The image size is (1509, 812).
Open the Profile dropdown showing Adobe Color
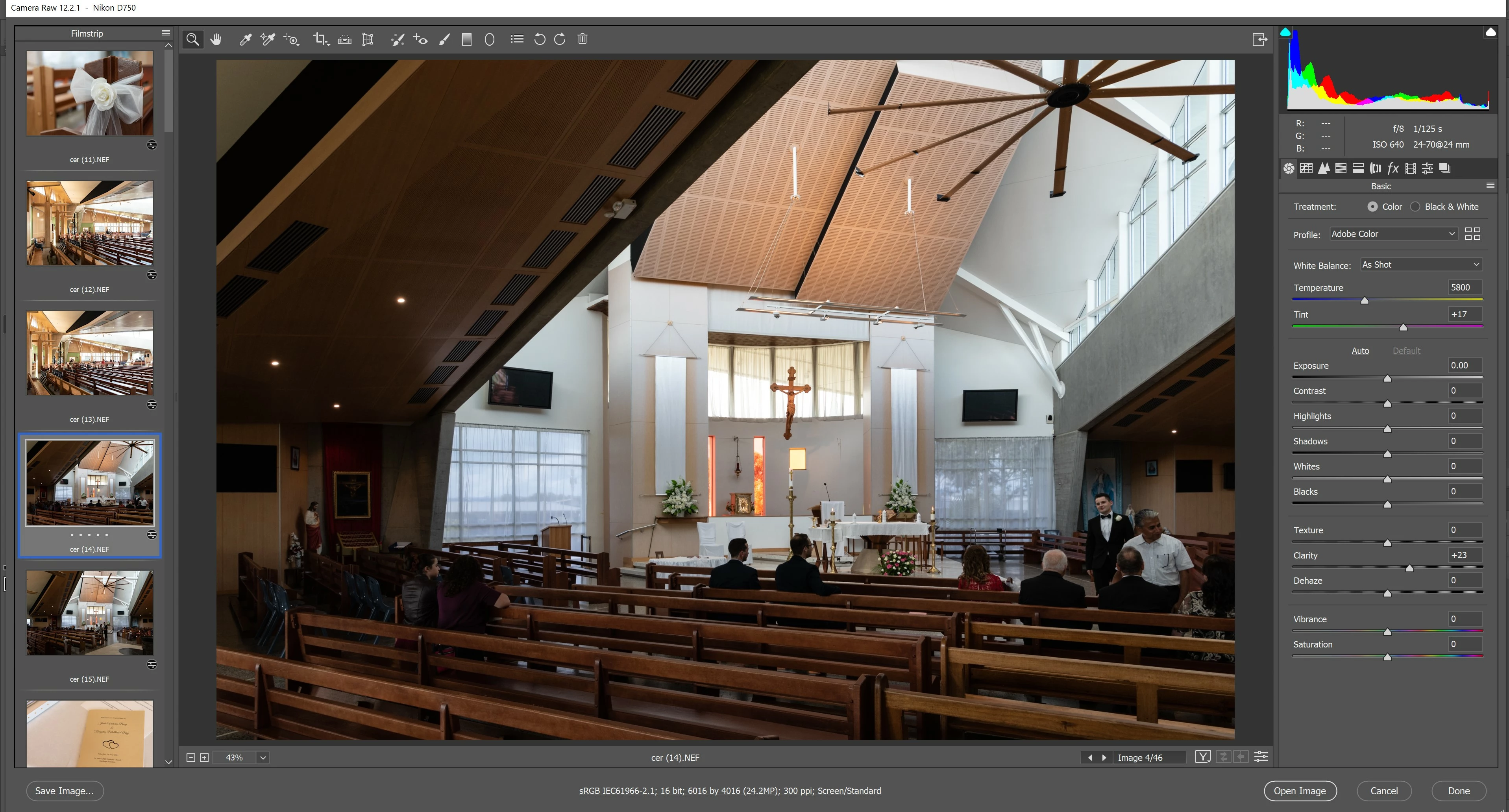pyautogui.click(x=1392, y=234)
